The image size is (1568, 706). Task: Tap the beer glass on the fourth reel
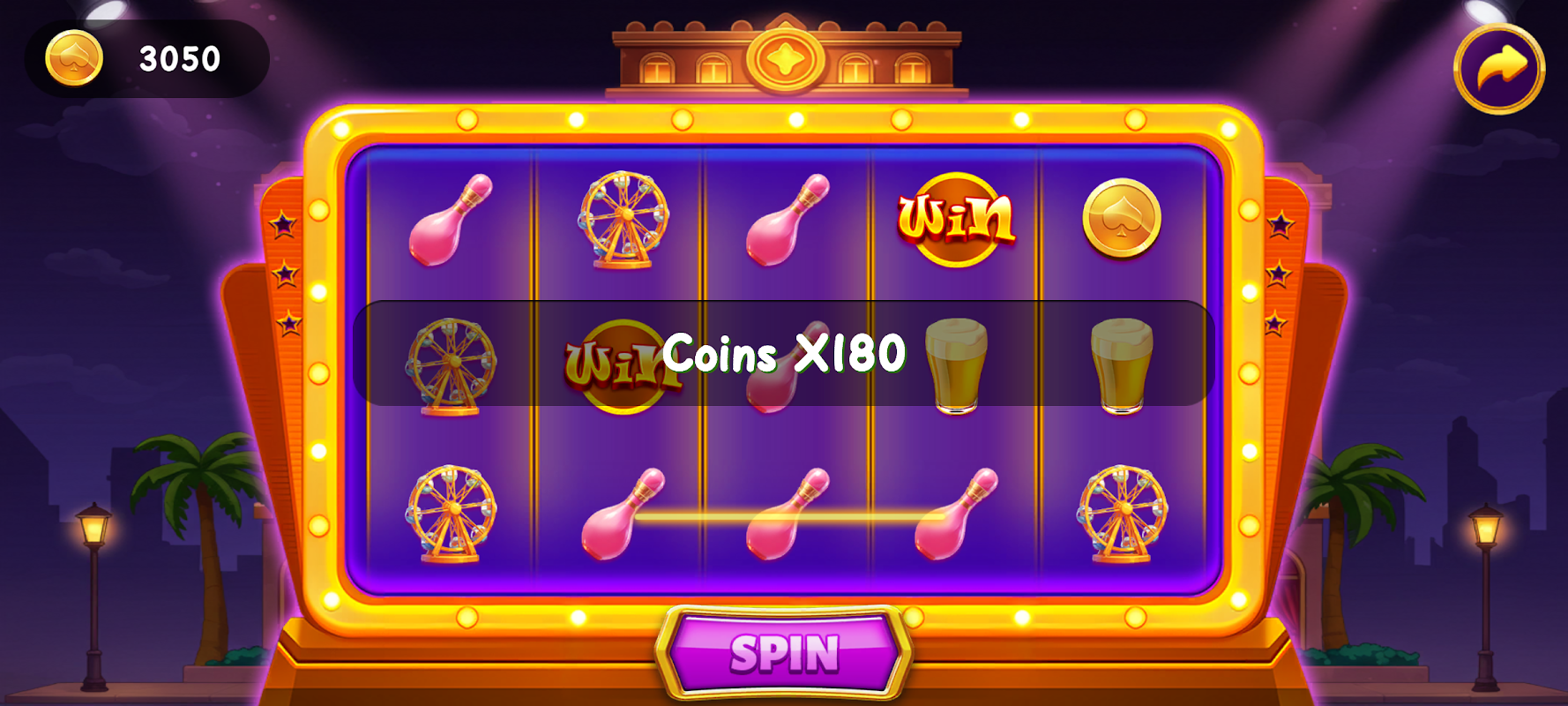956,365
